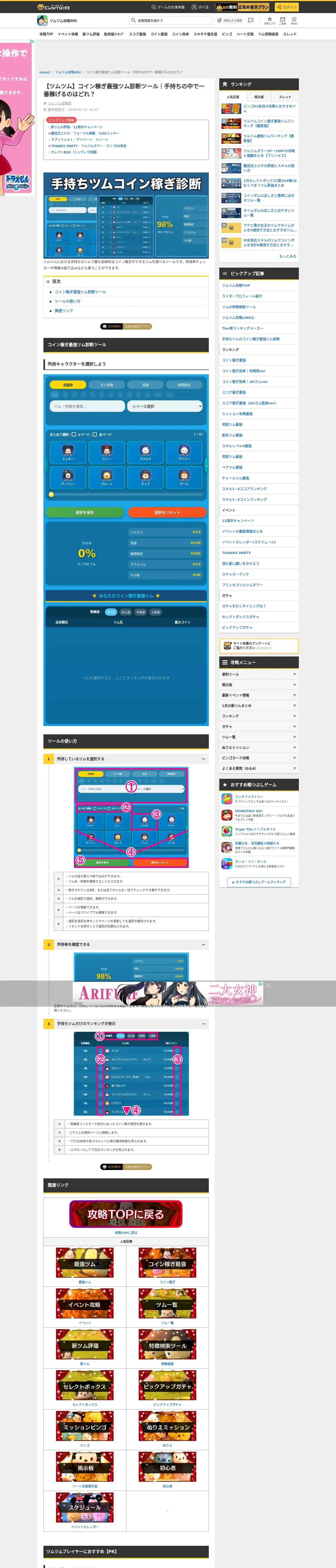Click the サイト改善のアンケート survey banner

click(x=259, y=645)
